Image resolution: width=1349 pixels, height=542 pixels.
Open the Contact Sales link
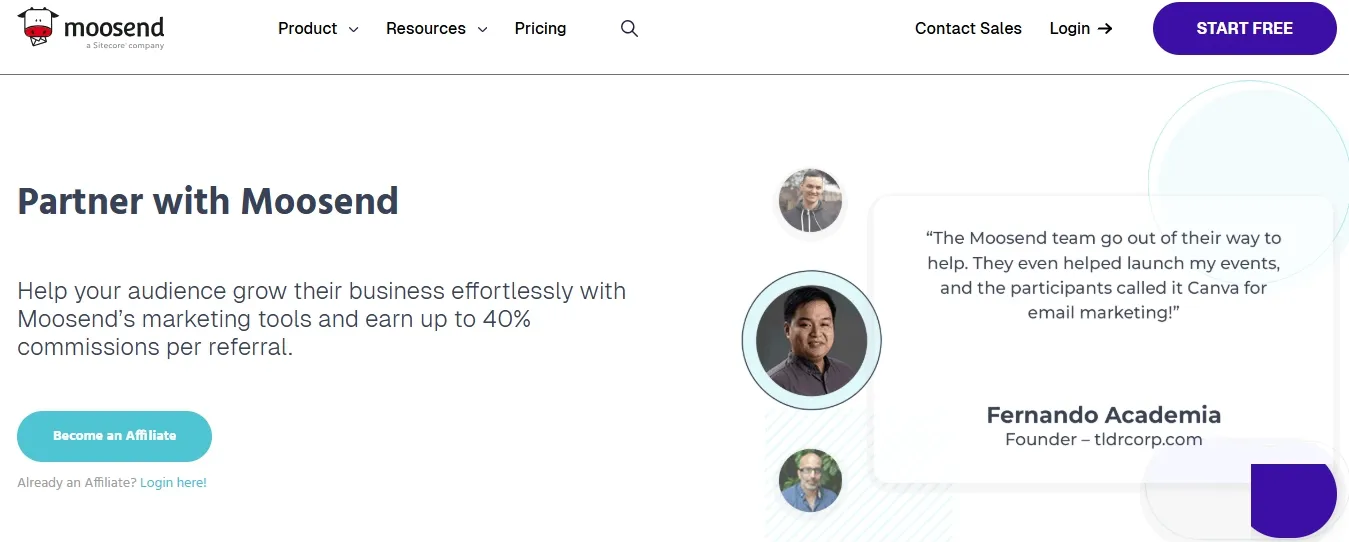pos(968,28)
